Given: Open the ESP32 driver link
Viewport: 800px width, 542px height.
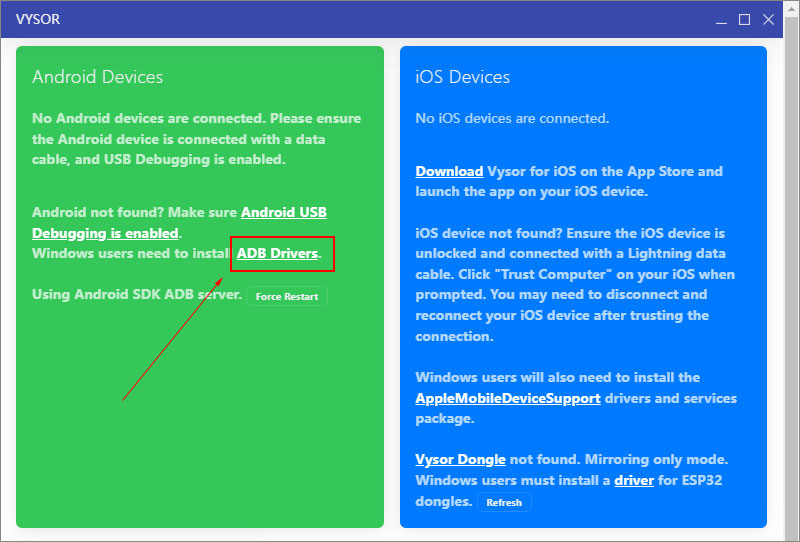Looking at the screenshot, I should point(634,480).
